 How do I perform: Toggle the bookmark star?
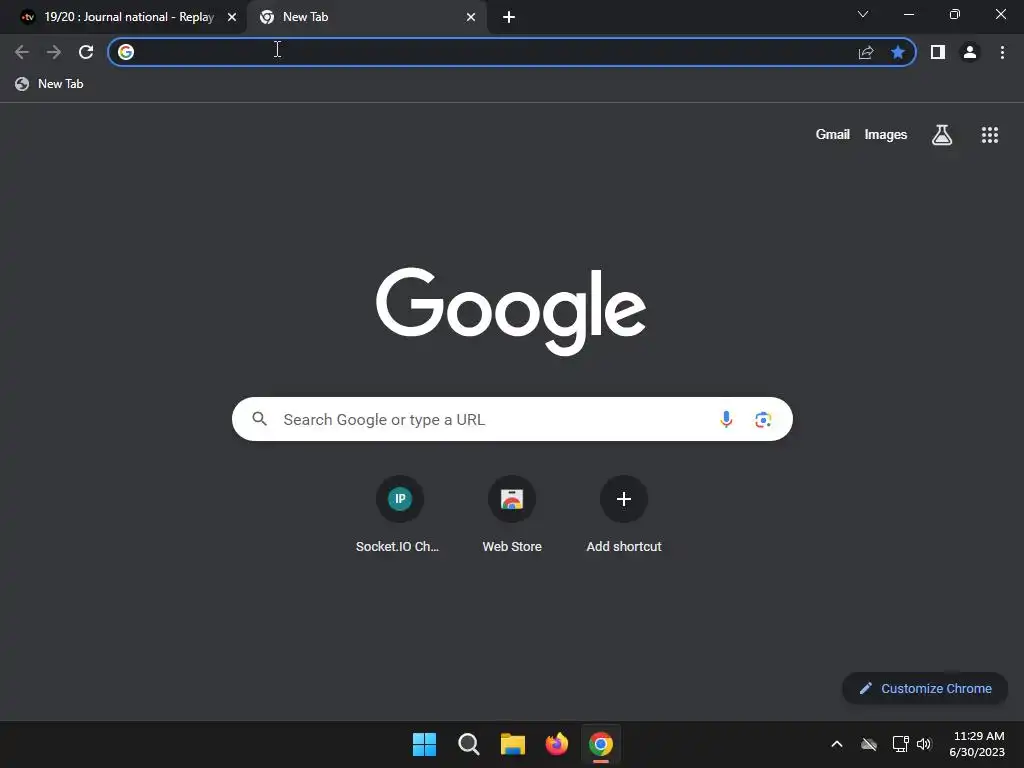(x=898, y=52)
